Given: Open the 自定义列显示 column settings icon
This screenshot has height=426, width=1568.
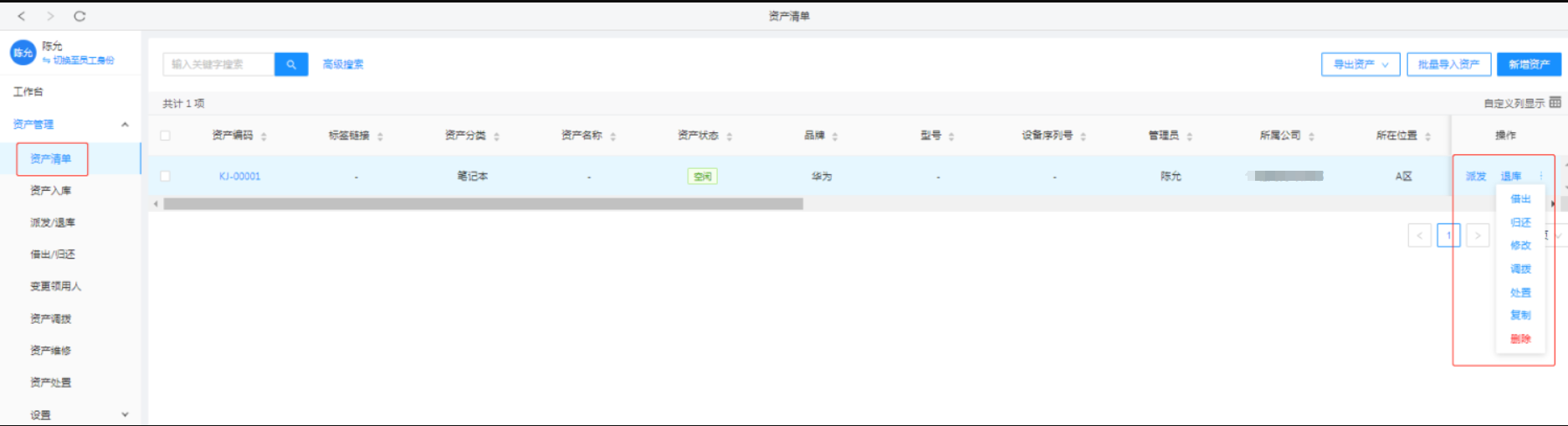Looking at the screenshot, I should 1555,103.
